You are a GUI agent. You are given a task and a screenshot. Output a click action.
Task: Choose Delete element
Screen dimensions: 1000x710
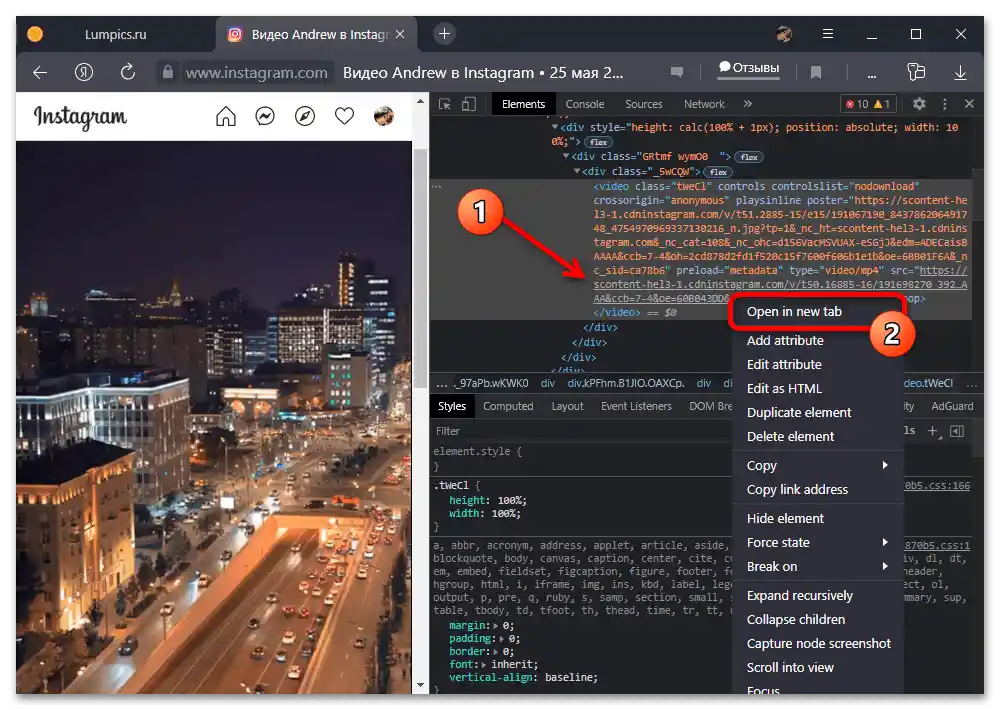point(790,437)
